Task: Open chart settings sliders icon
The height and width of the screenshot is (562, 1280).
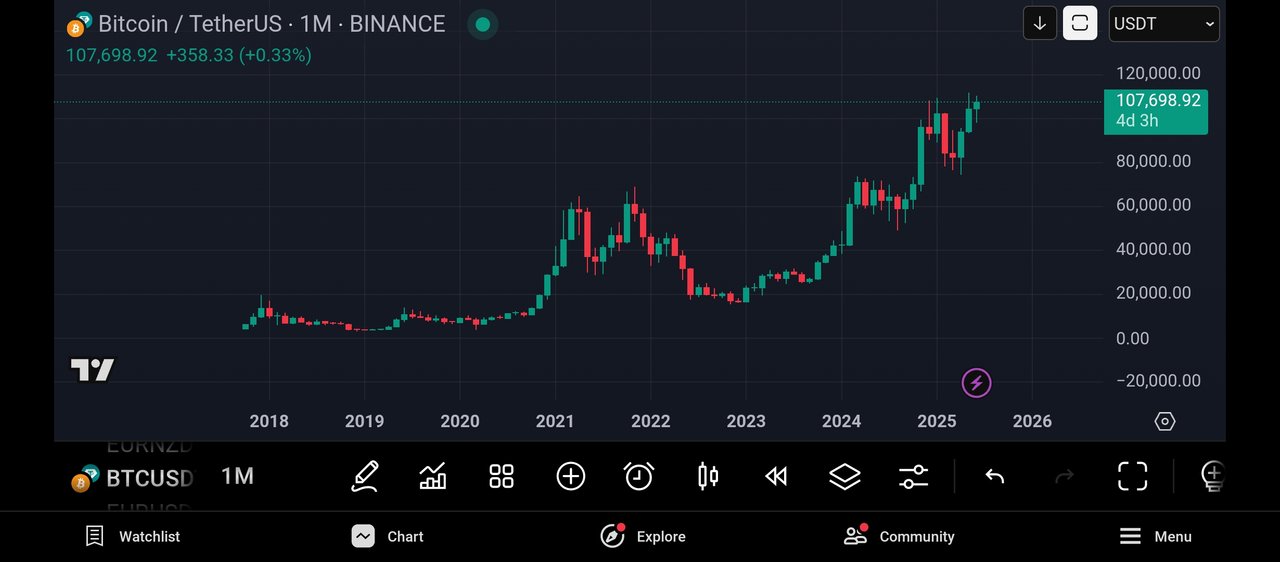Action: tap(913, 476)
